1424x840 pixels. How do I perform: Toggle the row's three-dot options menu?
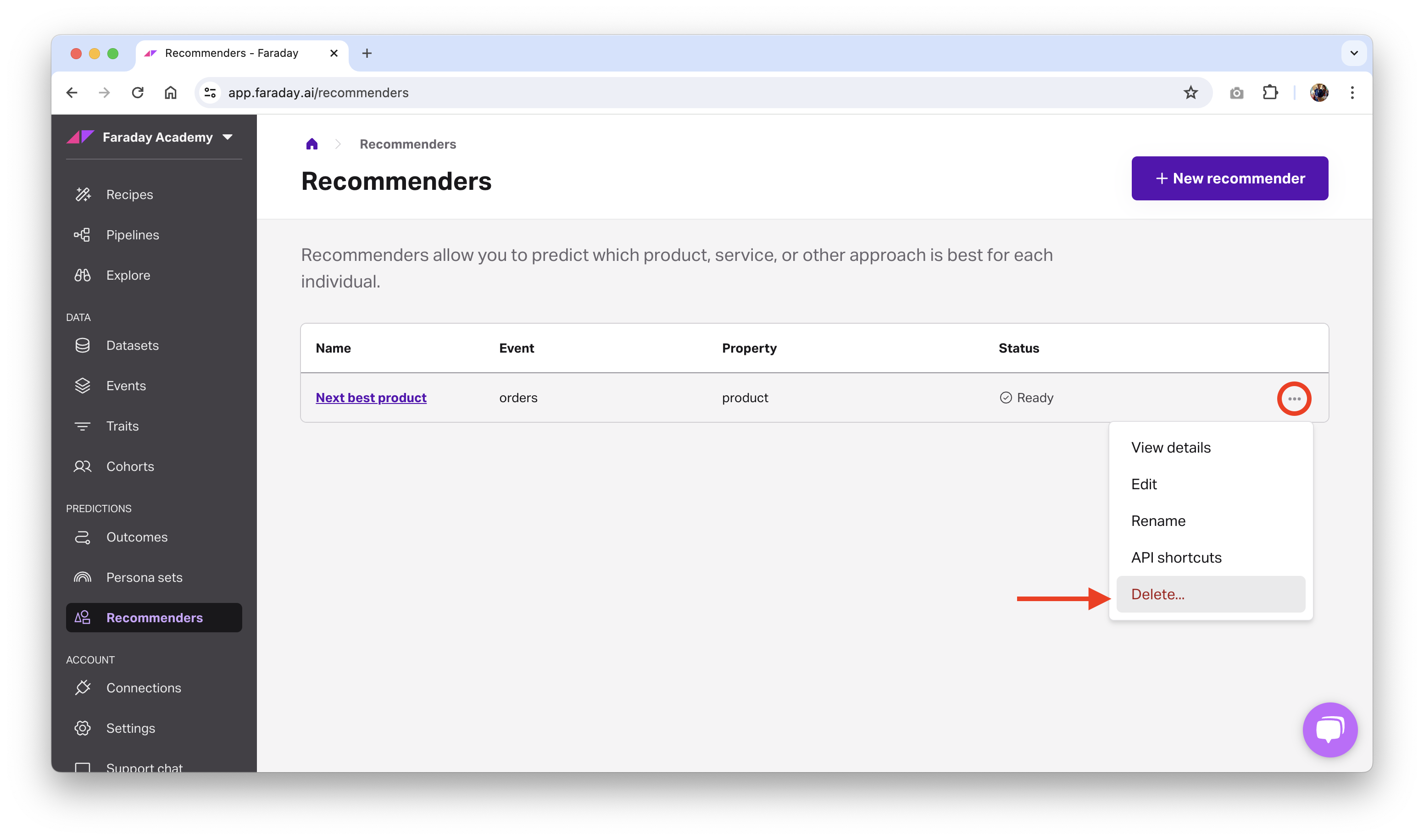[1294, 398]
